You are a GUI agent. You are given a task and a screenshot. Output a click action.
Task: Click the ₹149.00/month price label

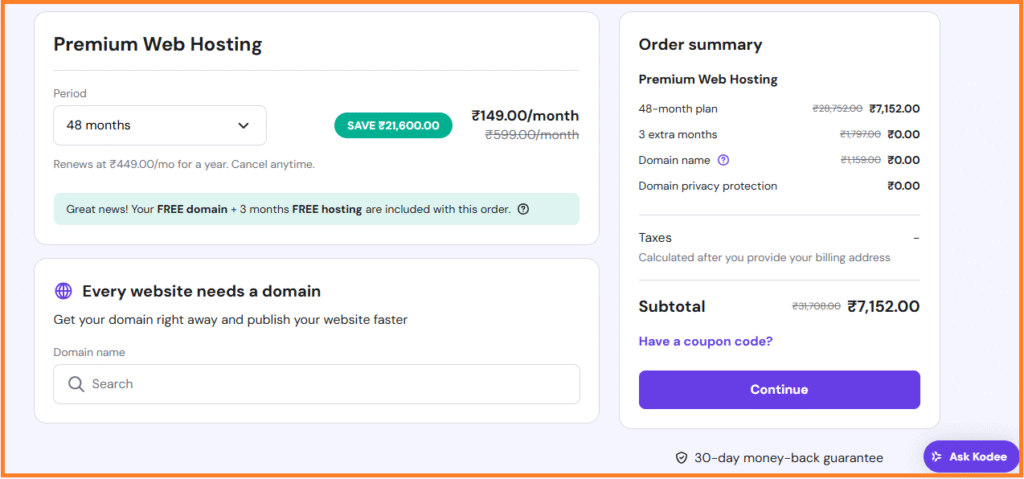tap(525, 115)
